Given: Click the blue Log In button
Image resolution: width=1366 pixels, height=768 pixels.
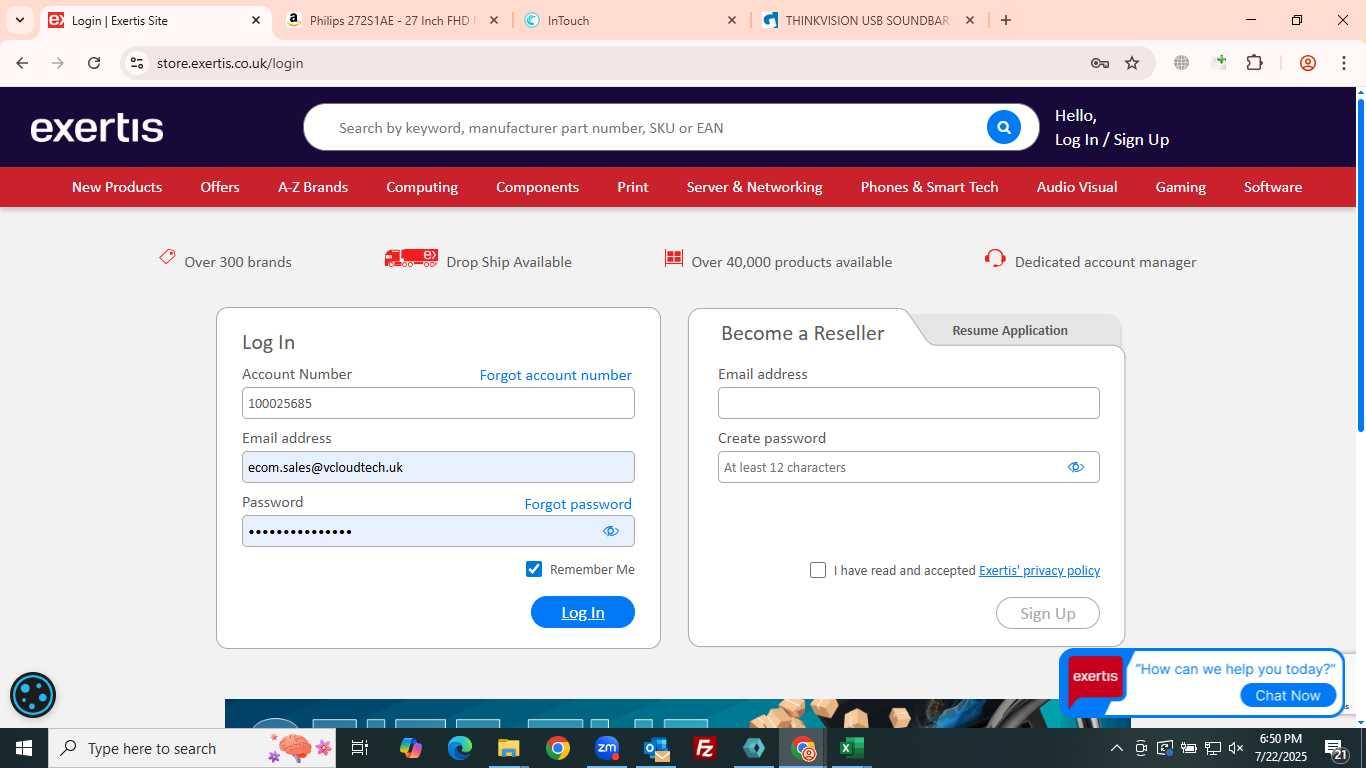Looking at the screenshot, I should [x=583, y=612].
